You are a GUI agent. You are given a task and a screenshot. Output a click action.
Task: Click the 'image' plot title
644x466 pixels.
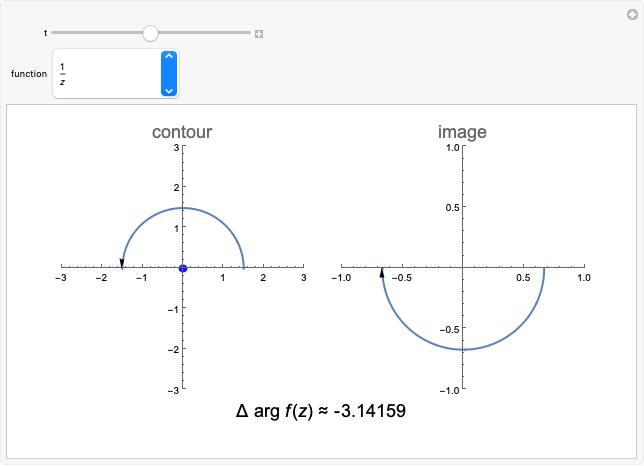[x=462, y=132]
